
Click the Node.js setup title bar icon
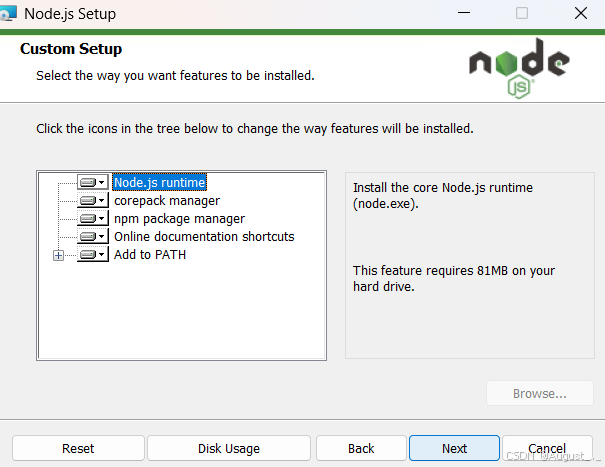coord(8,14)
